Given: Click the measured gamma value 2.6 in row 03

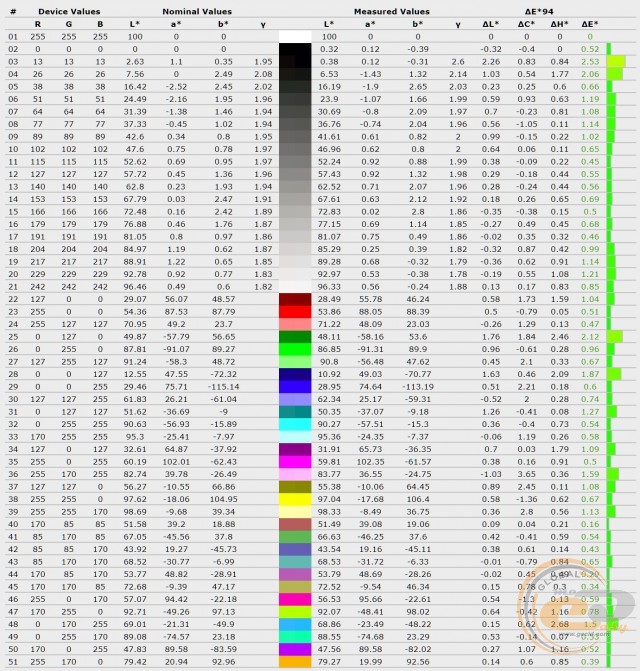Looking at the screenshot, I should pyautogui.click(x=458, y=62).
